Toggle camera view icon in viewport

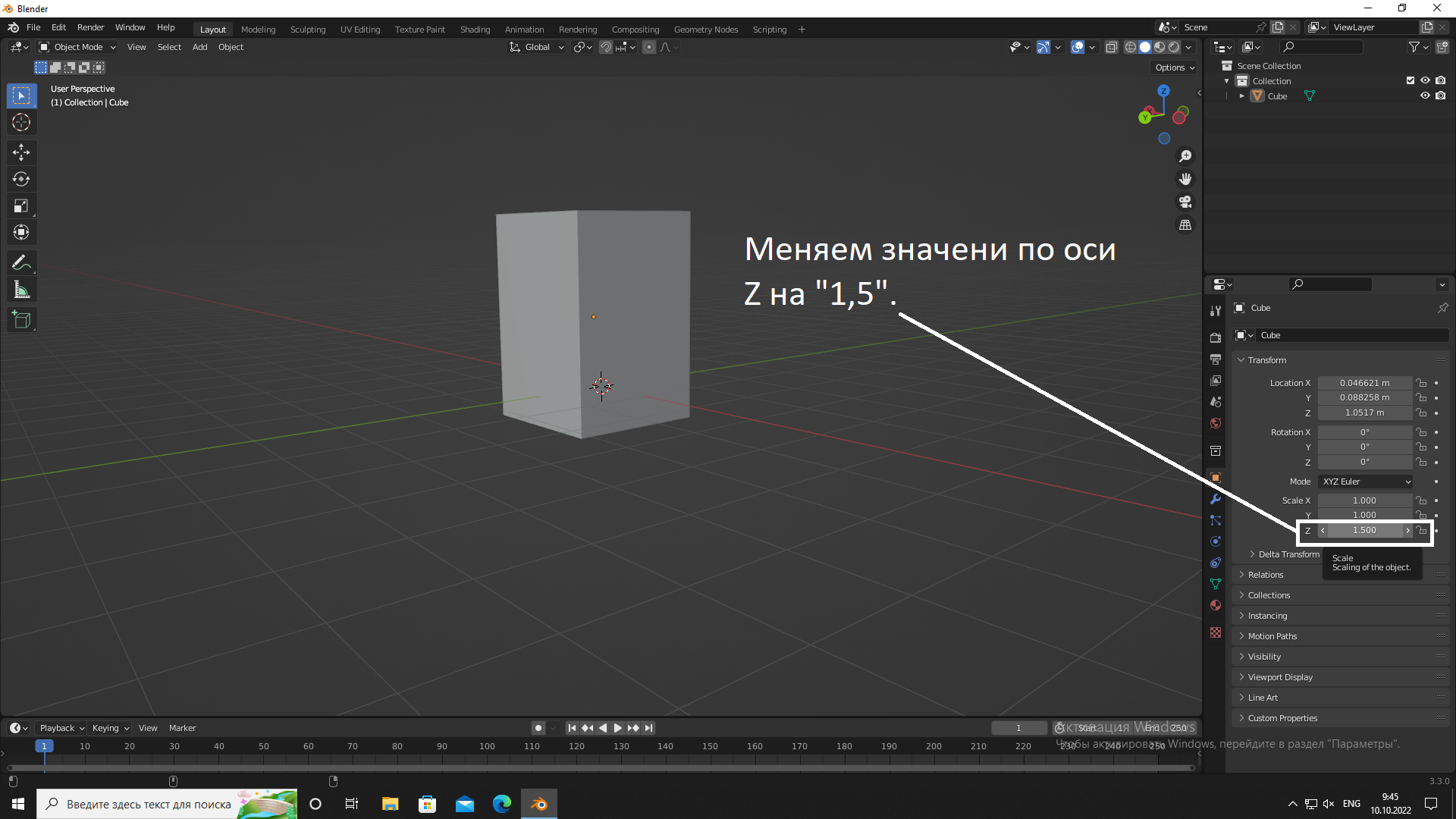(1185, 202)
